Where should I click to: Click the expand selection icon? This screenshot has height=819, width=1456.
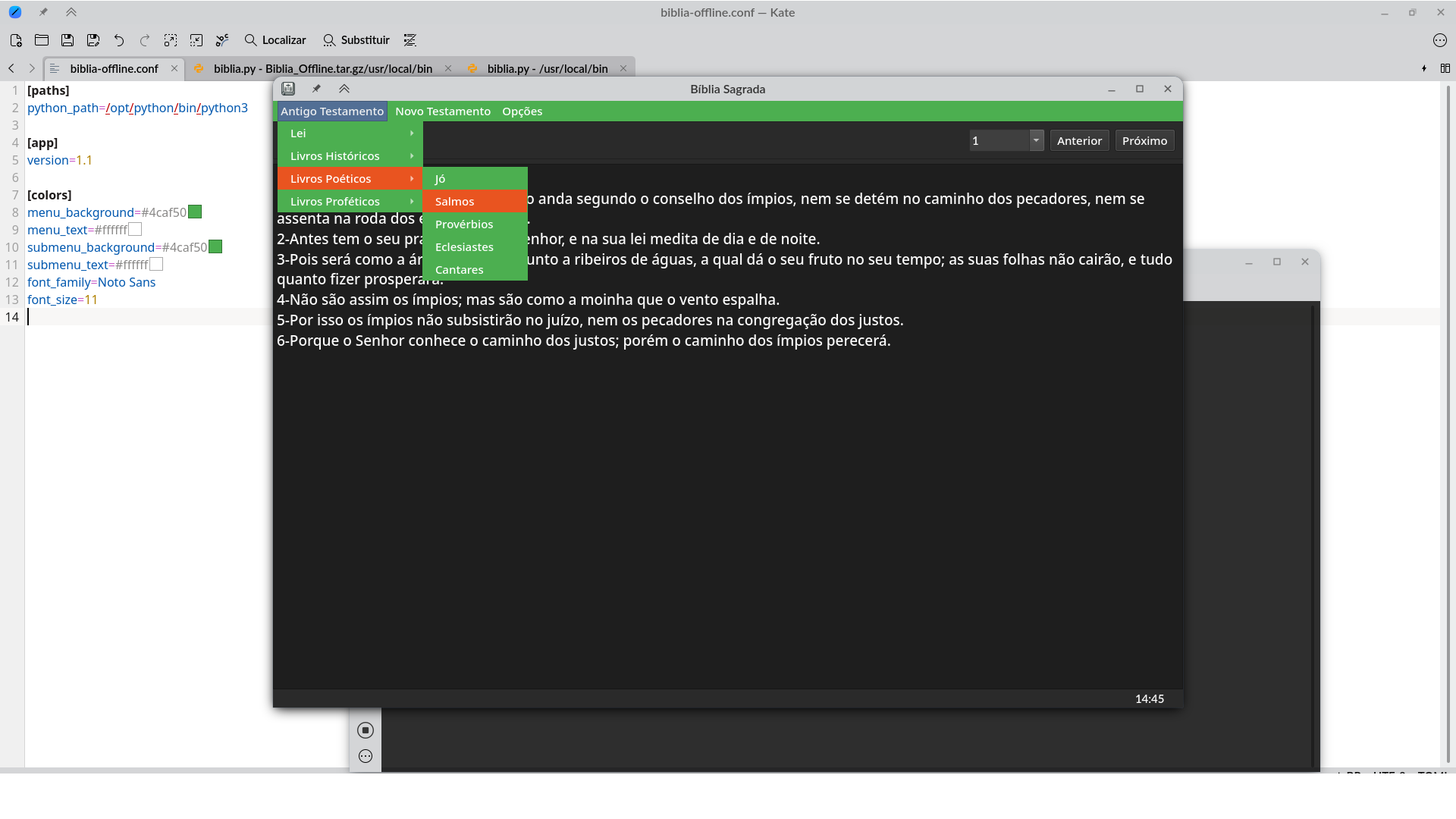(x=171, y=40)
